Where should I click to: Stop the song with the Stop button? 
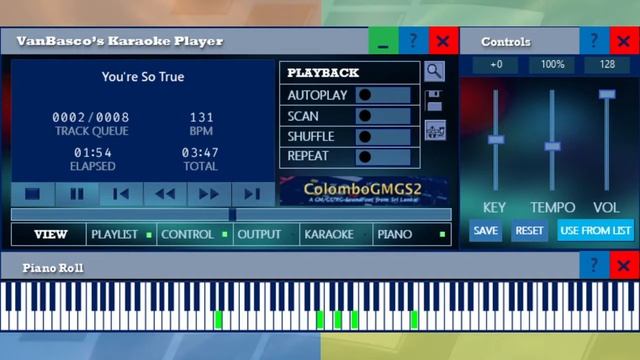pyautogui.click(x=33, y=193)
